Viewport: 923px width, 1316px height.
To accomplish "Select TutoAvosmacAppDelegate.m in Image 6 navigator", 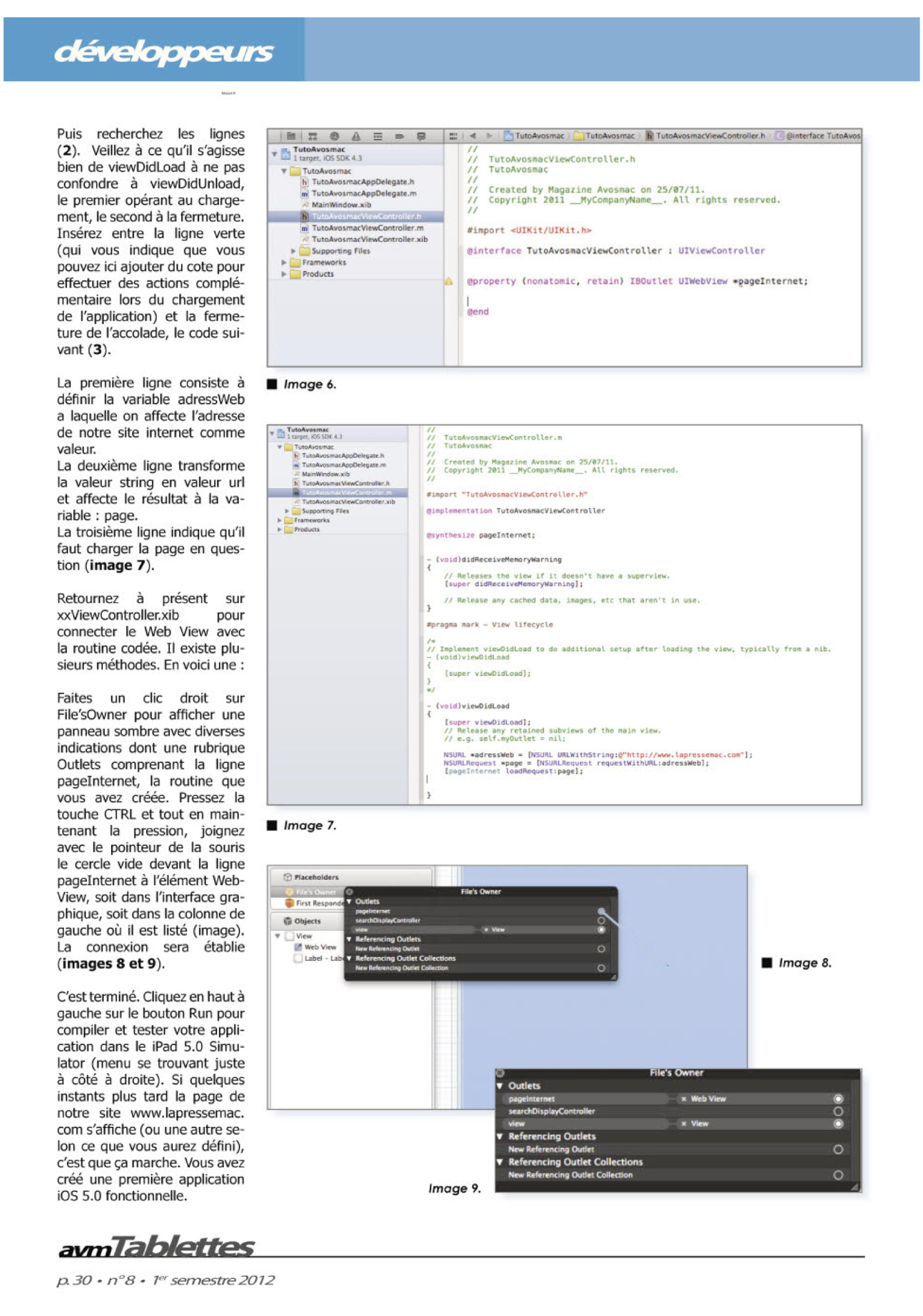I will (x=359, y=193).
